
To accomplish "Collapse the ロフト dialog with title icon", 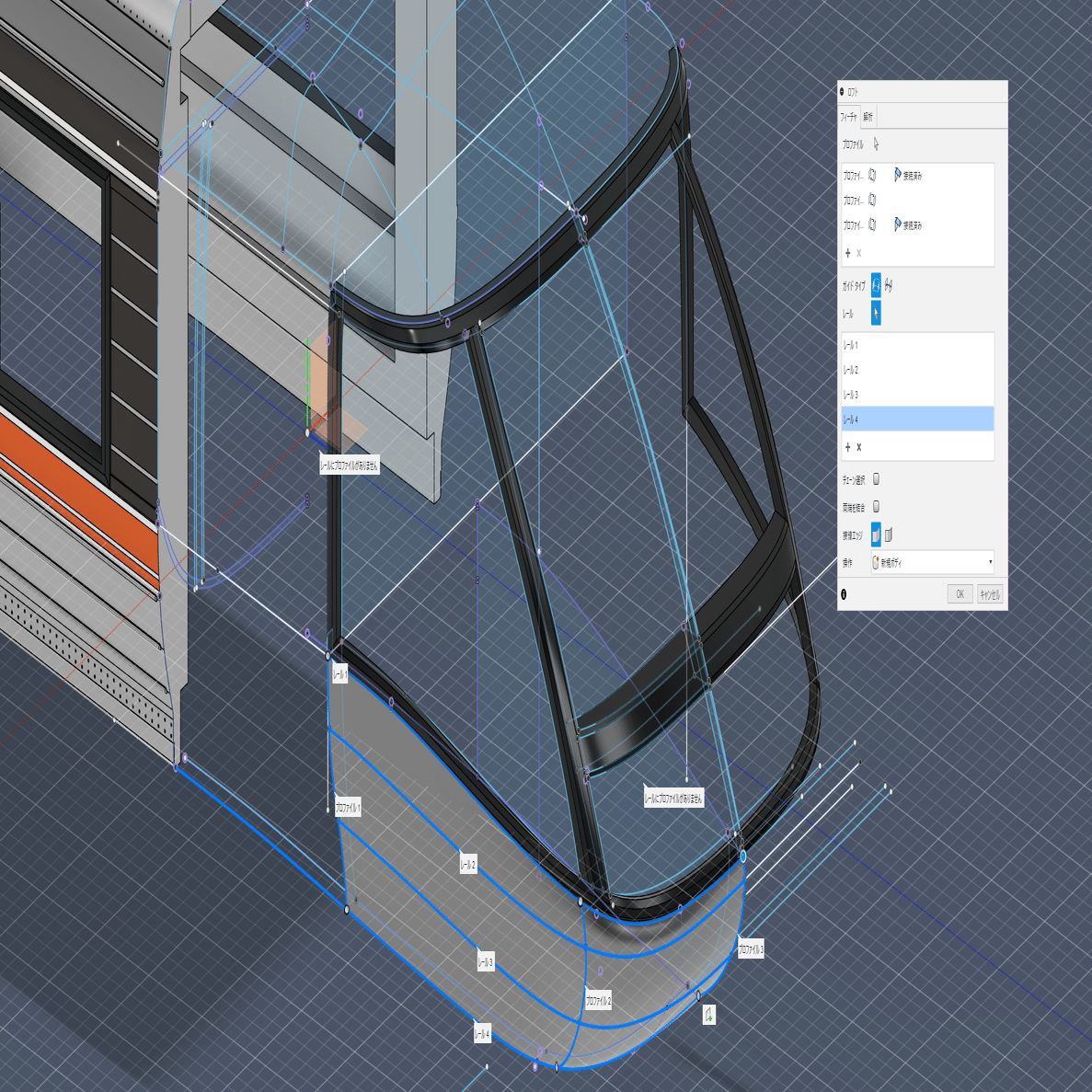I will tap(842, 92).
